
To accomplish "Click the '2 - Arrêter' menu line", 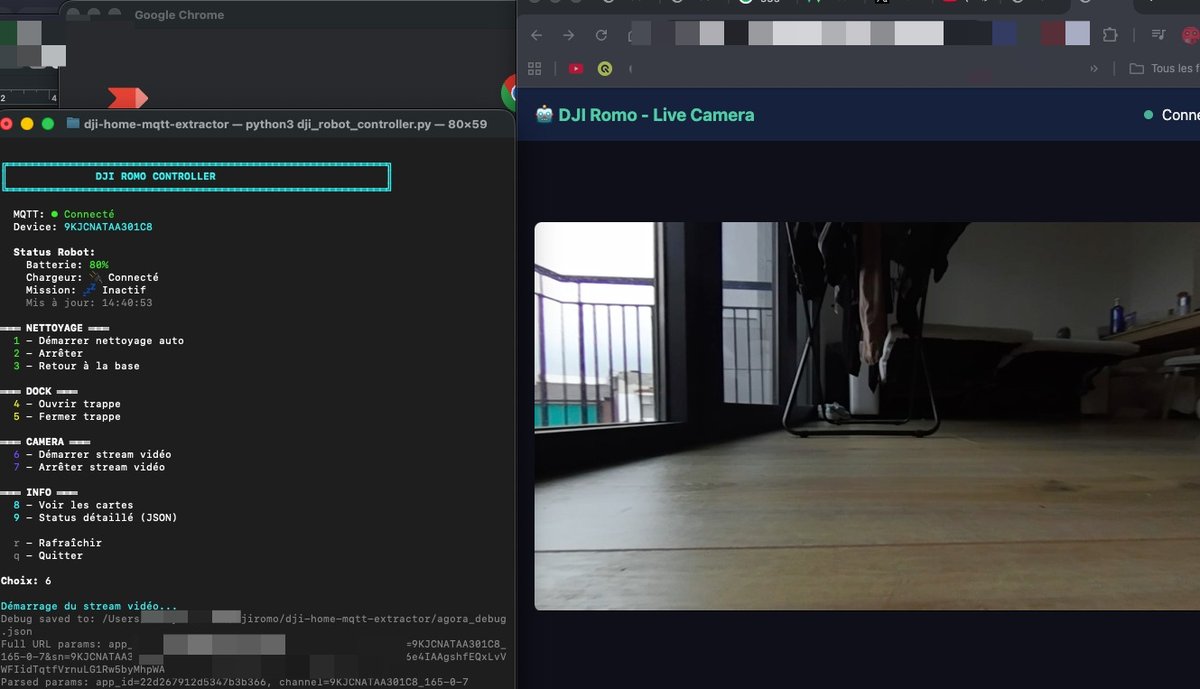I will [x=48, y=353].
